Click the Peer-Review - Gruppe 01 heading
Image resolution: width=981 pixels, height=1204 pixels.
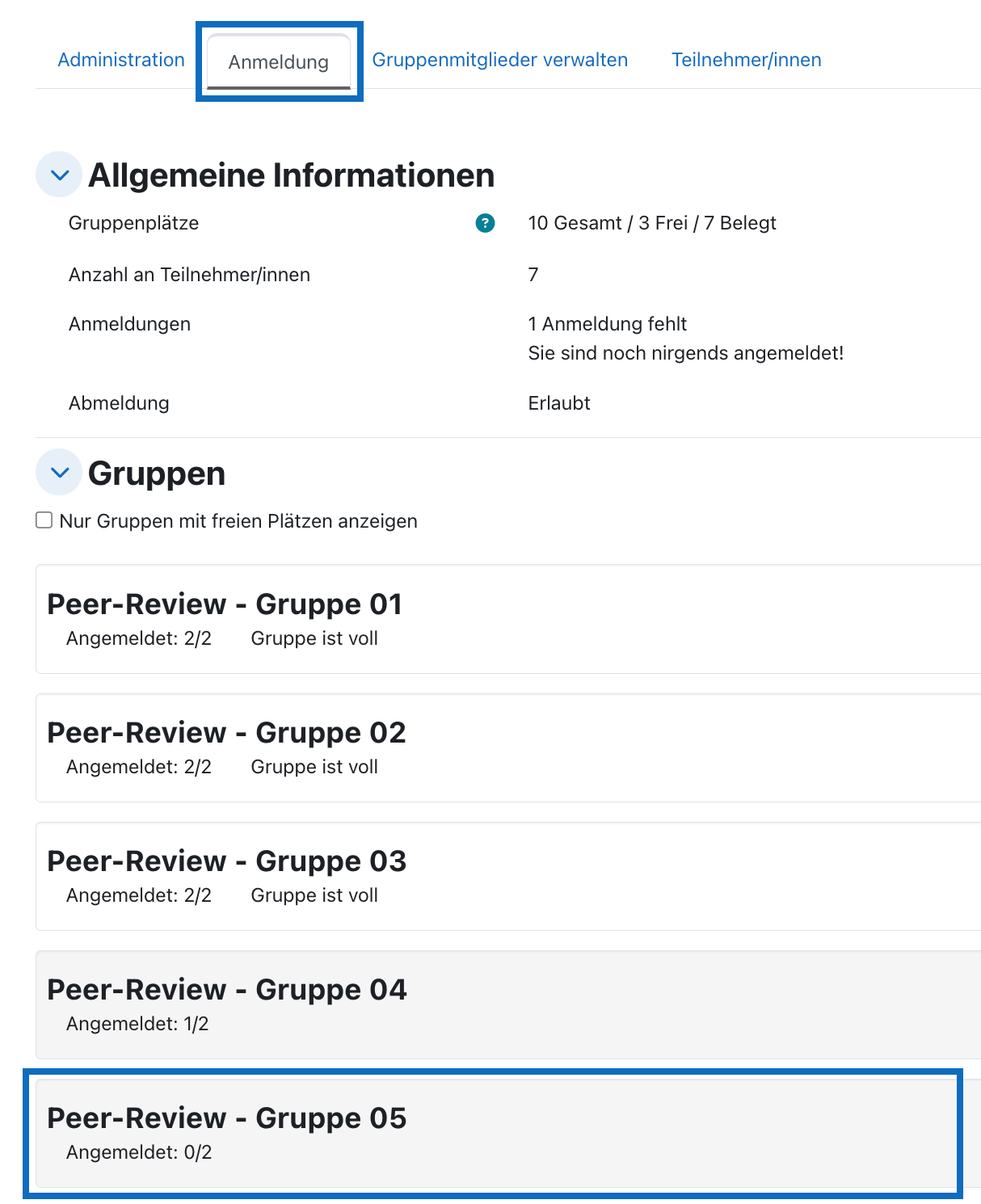[x=225, y=604]
